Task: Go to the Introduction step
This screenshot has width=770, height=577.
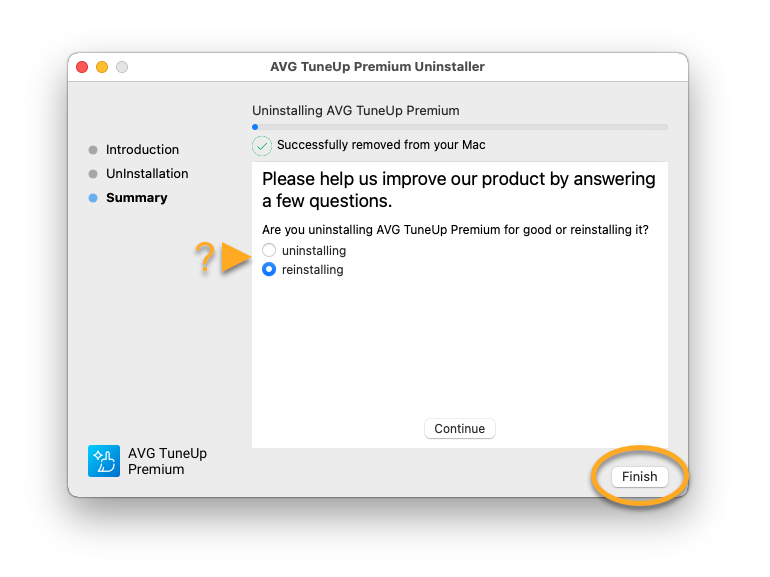Action: (142, 150)
